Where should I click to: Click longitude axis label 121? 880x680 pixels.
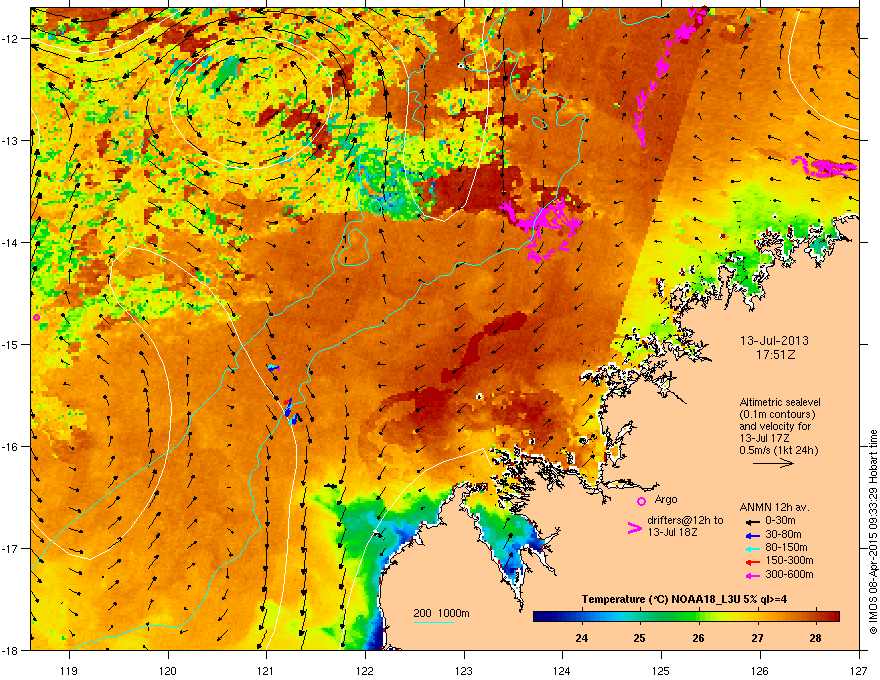pyautogui.click(x=266, y=670)
